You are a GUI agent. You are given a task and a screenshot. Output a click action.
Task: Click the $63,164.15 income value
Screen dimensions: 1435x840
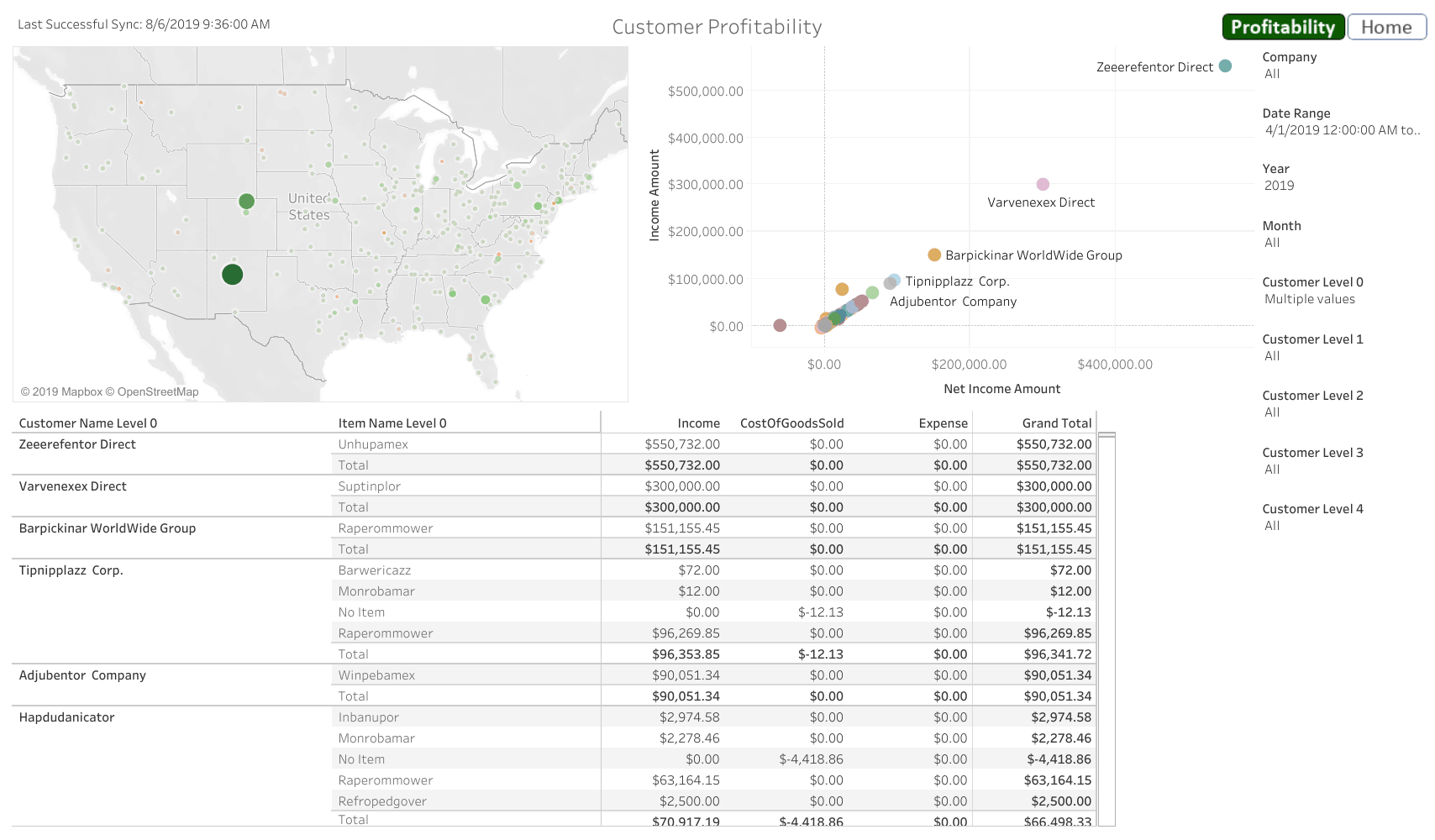click(686, 780)
